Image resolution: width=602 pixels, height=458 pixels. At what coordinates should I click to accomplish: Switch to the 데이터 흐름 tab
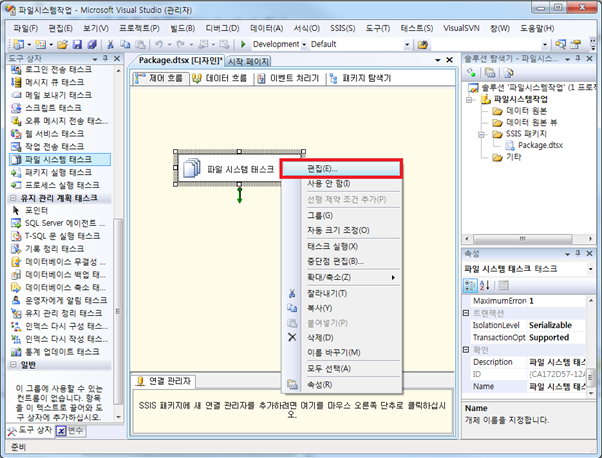click(x=221, y=78)
